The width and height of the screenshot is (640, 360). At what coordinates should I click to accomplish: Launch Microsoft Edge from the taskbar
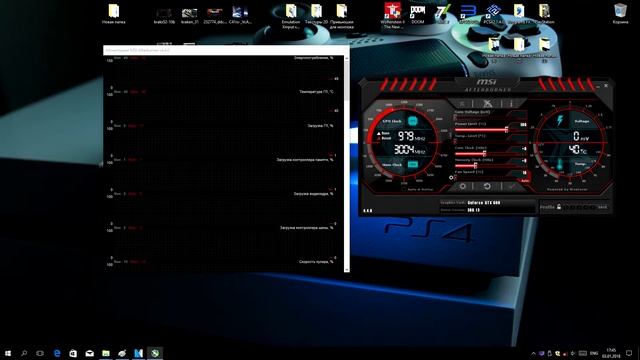(57, 353)
